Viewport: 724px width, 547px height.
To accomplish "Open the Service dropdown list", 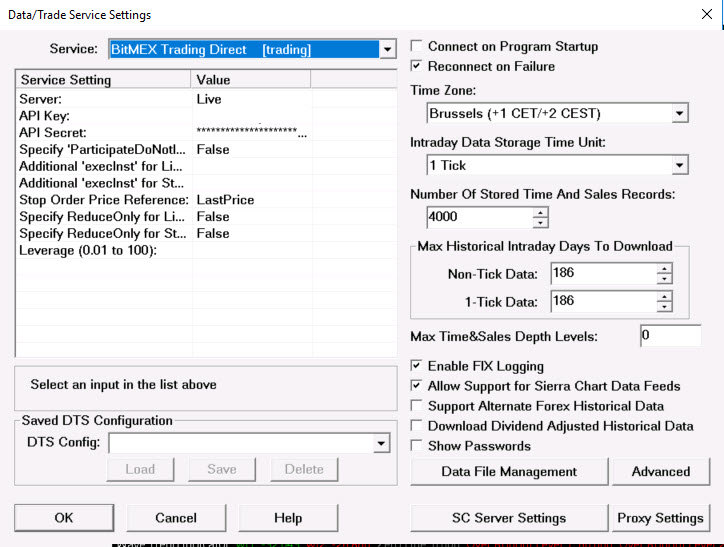I will [x=387, y=49].
